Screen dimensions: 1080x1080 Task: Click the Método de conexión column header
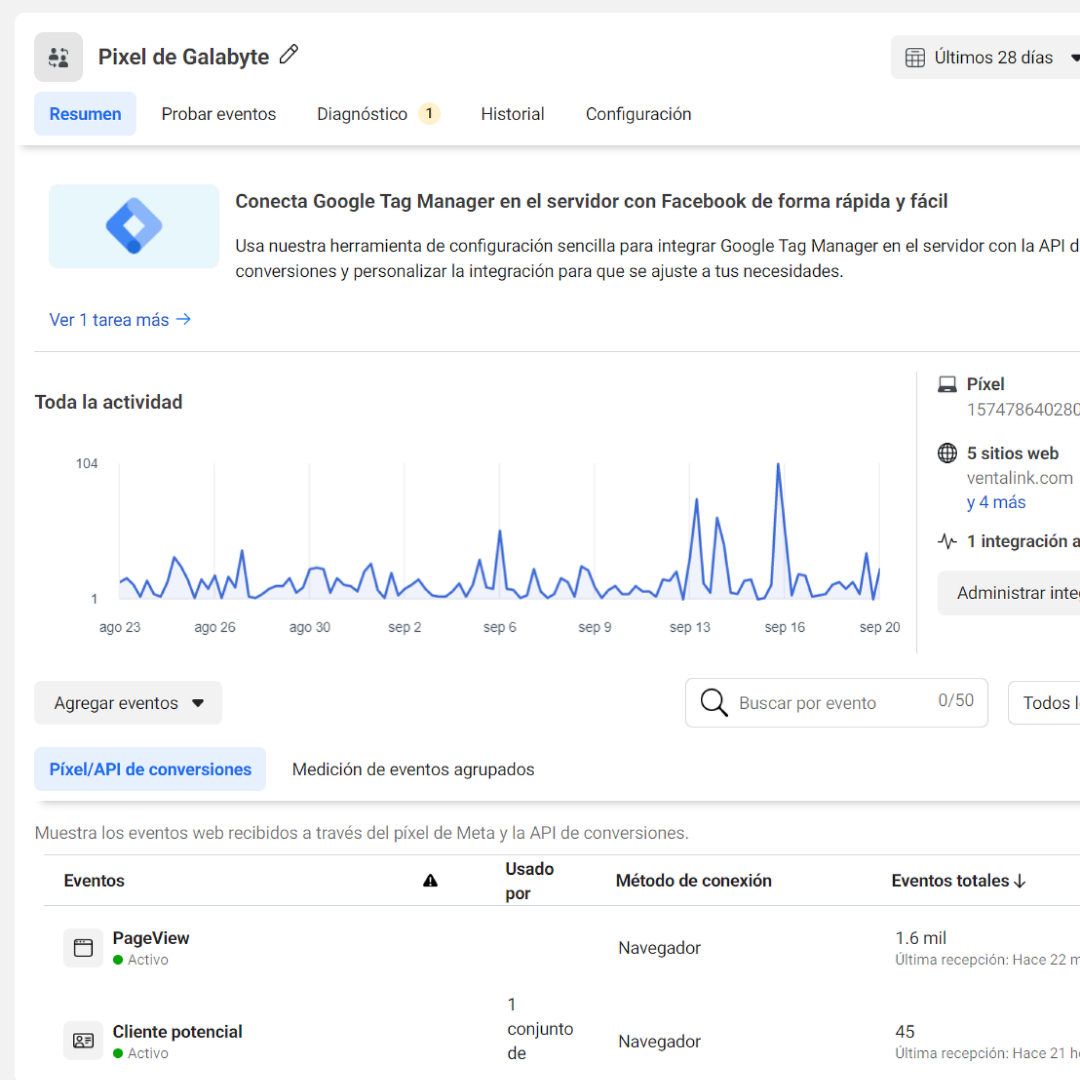pyautogui.click(x=694, y=880)
